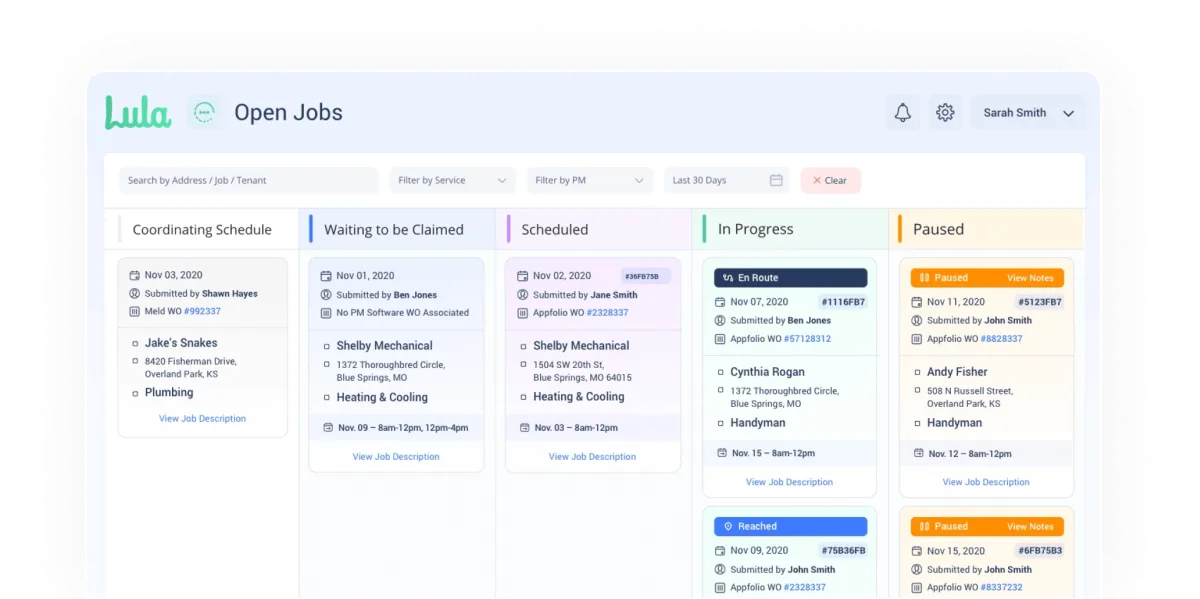The height and width of the screenshot is (599, 1200).
Task: Click the En Route status banner
Action: [x=790, y=278]
